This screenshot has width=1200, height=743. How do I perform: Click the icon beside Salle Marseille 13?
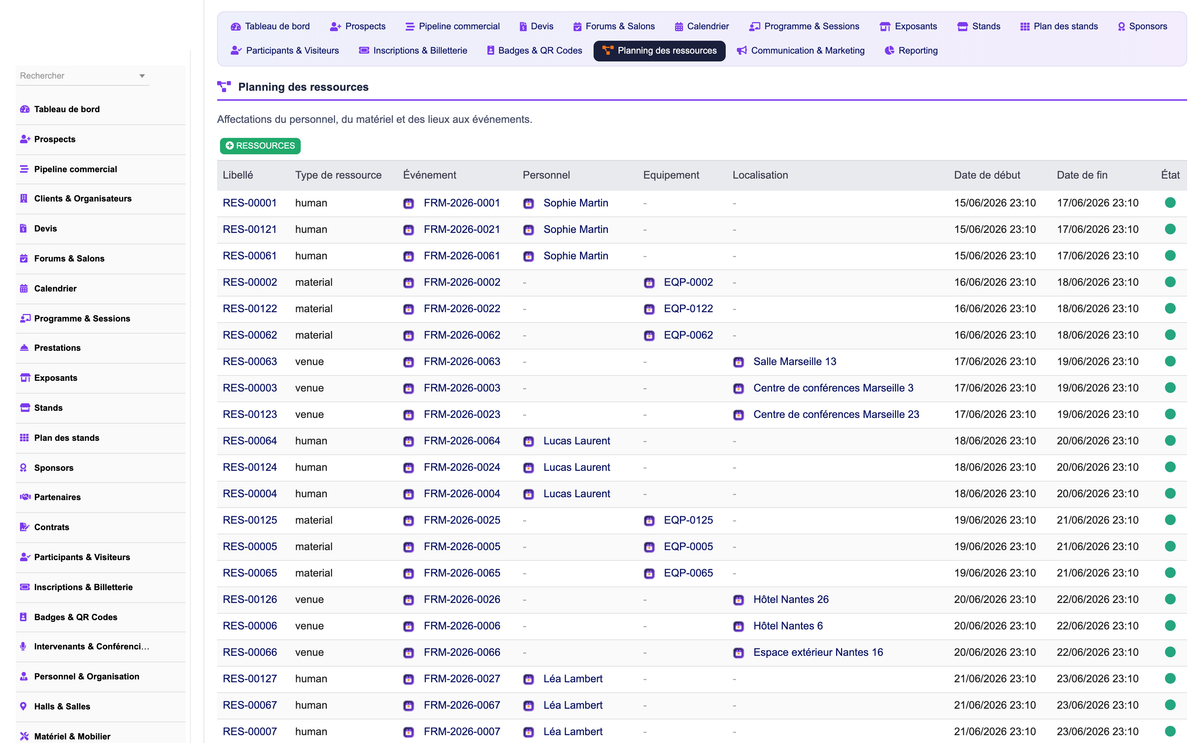pyautogui.click(x=739, y=362)
